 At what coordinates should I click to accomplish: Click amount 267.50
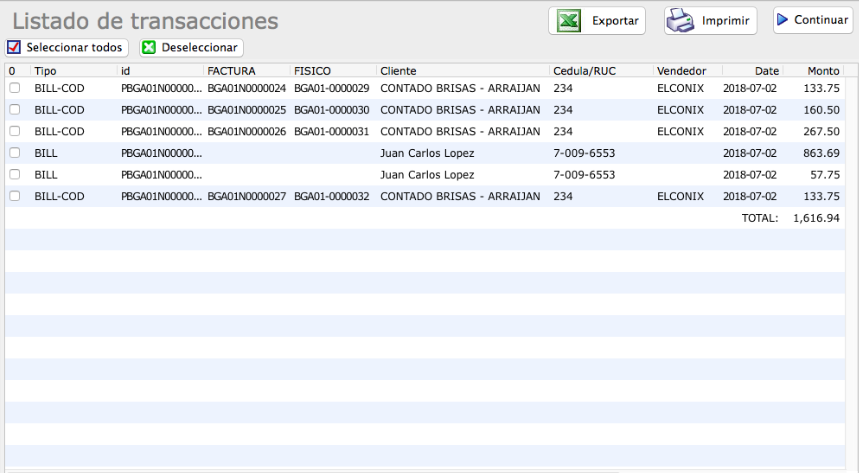(821, 132)
